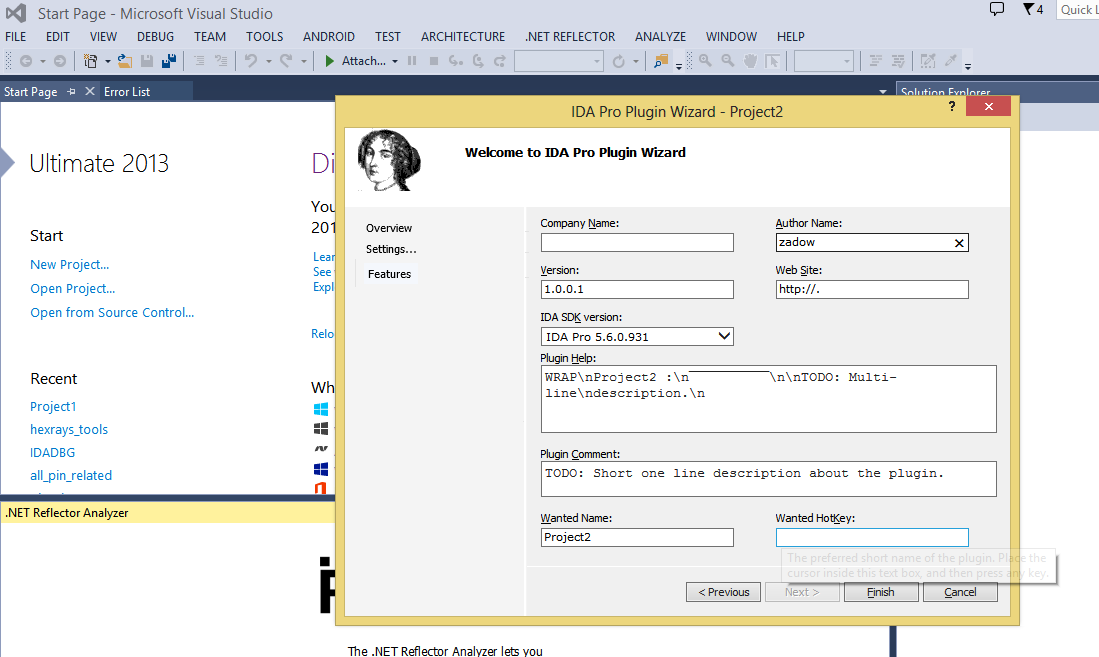
Task: Open the Attach button dropdown arrow
Action: point(395,62)
